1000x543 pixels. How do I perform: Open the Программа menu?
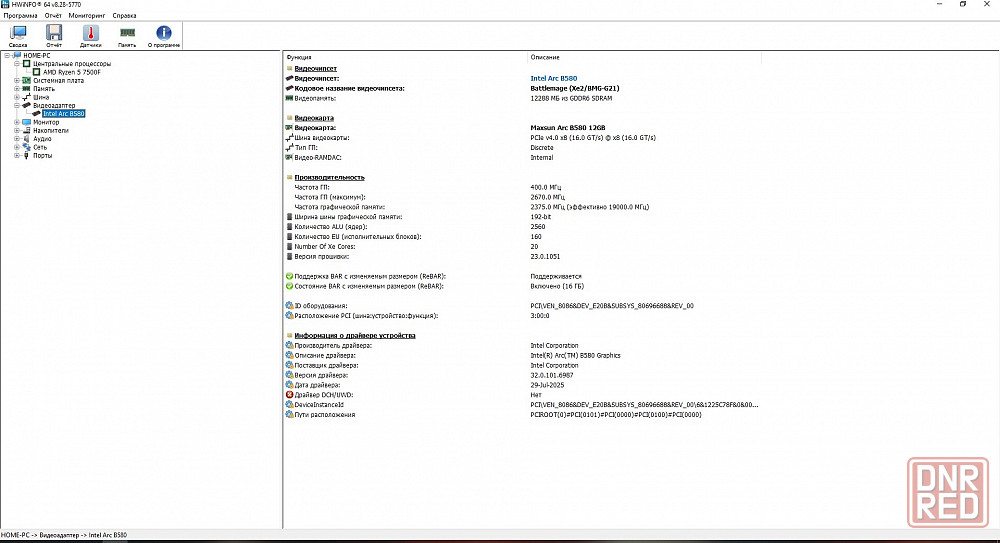click(20, 15)
